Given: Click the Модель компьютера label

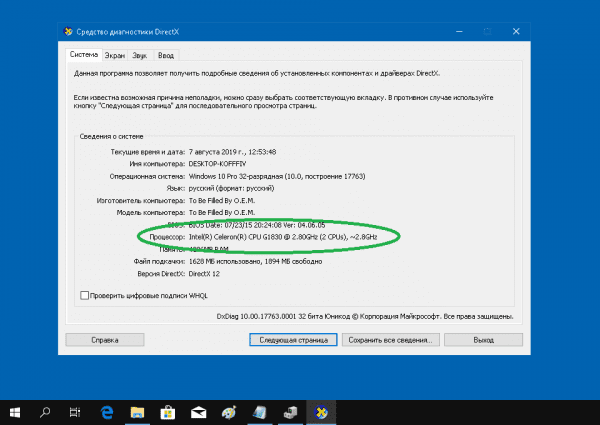Looking at the screenshot, I should (x=151, y=212).
